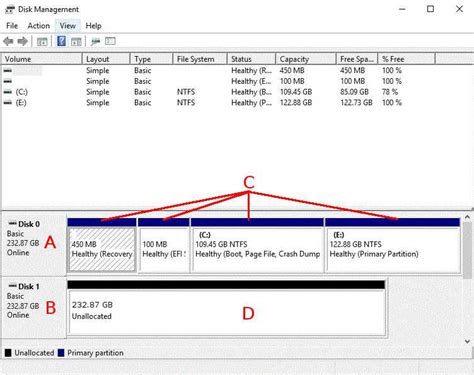Sort by the % Free column header
The image size is (474, 375).
(x=407, y=59)
